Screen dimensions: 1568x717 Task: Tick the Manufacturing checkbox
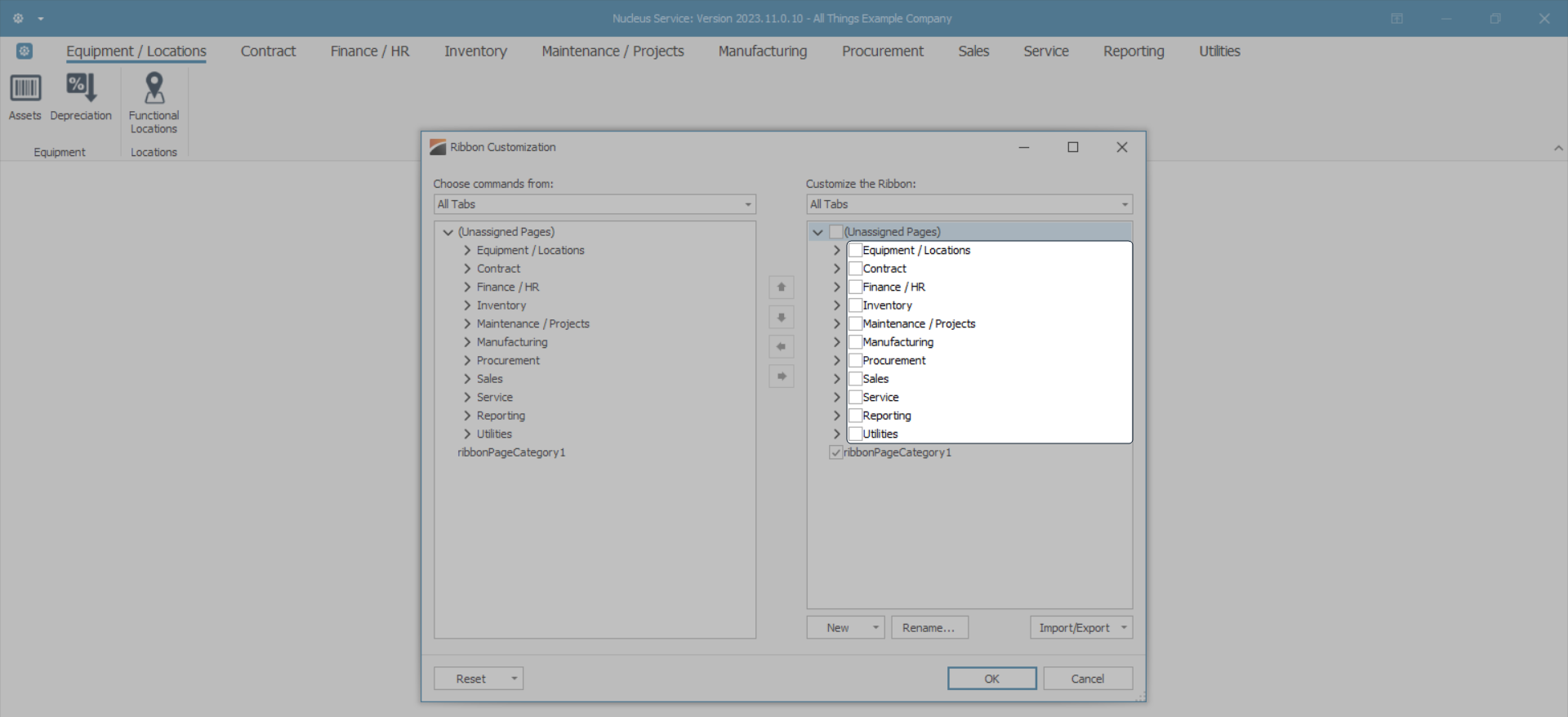[856, 342]
